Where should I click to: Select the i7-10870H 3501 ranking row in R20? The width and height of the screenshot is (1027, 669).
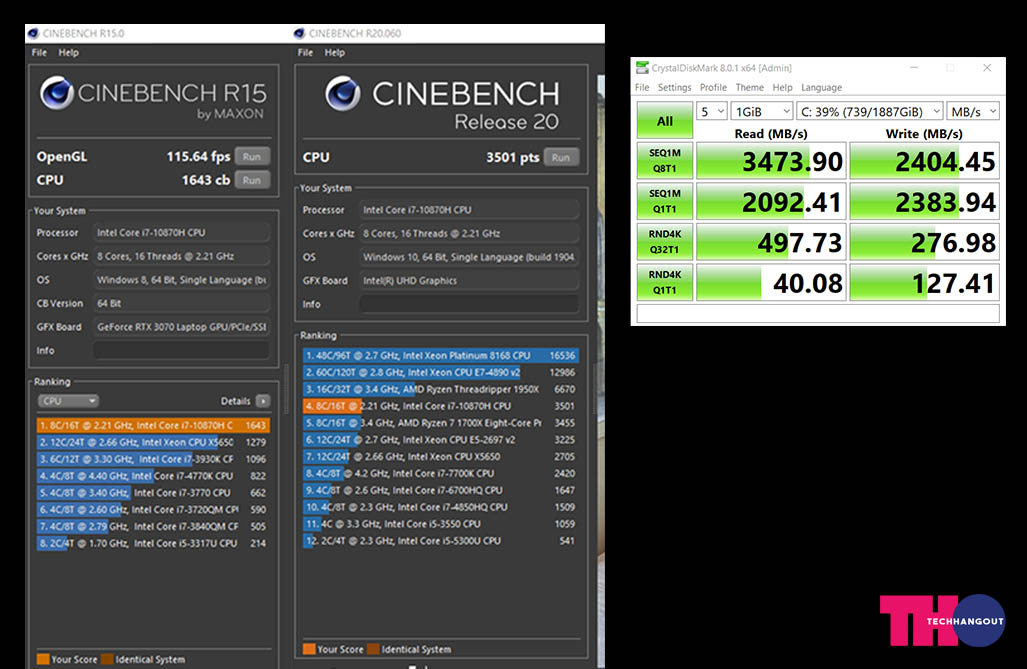coord(441,406)
